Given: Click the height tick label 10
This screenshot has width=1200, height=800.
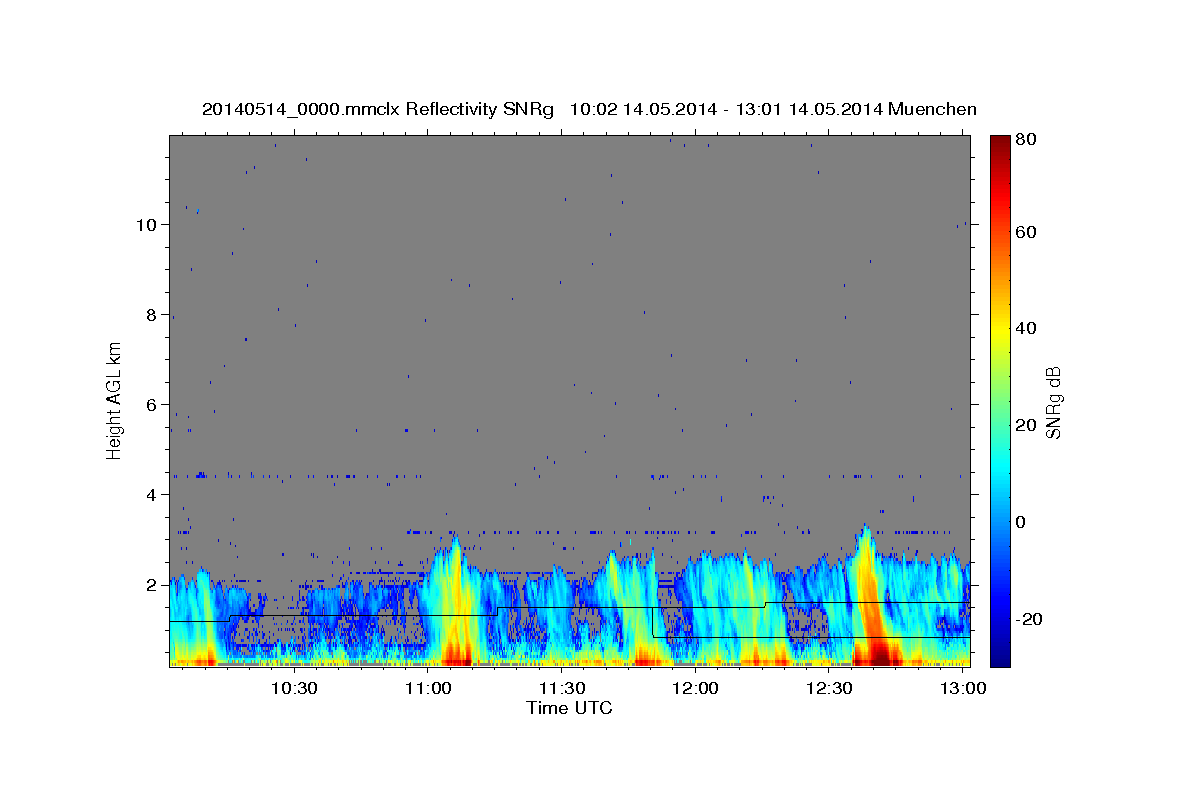Looking at the screenshot, I should pyautogui.click(x=147, y=225).
